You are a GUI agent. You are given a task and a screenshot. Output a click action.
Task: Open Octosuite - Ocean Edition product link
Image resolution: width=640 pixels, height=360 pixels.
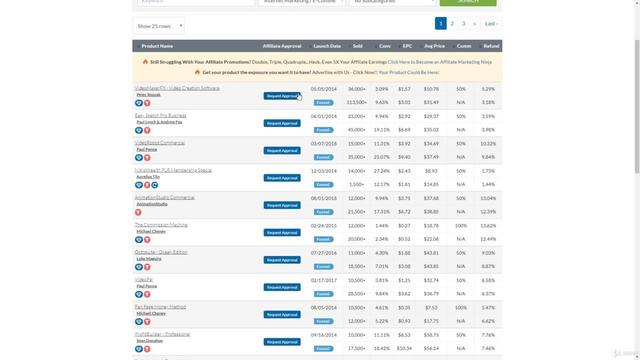pyautogui.click(x=161, y=252)
